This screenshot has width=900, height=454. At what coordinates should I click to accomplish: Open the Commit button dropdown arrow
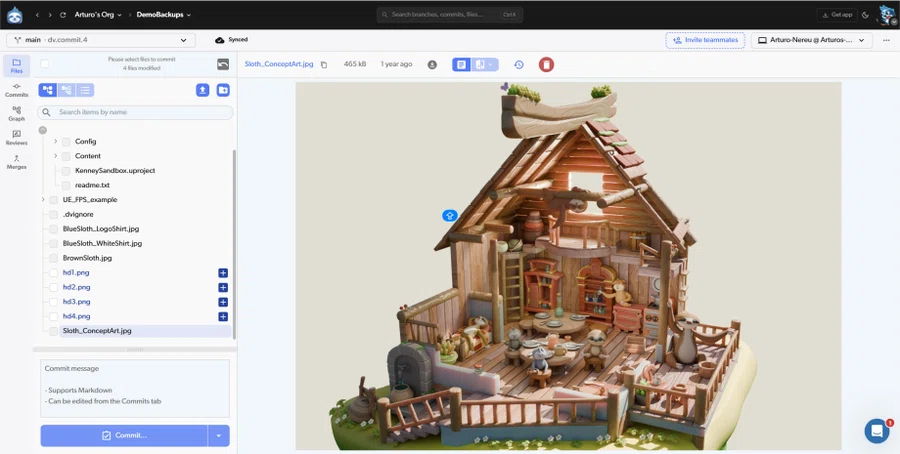(x=219, y=436)
